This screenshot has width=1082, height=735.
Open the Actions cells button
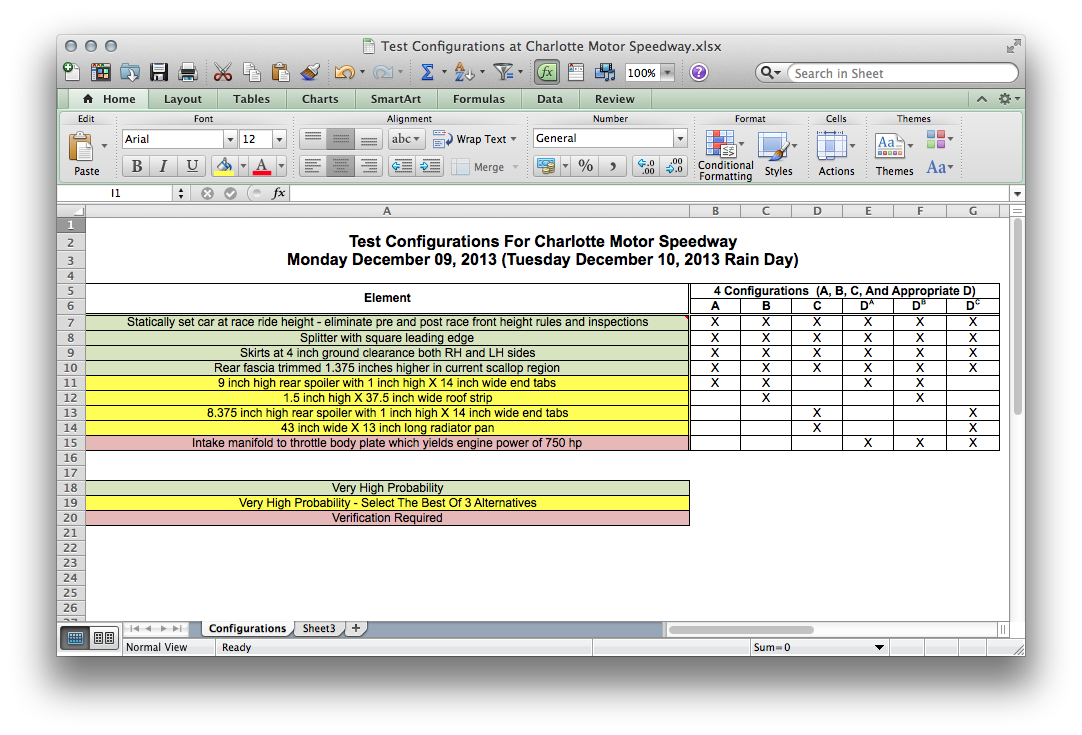(836, 155)
